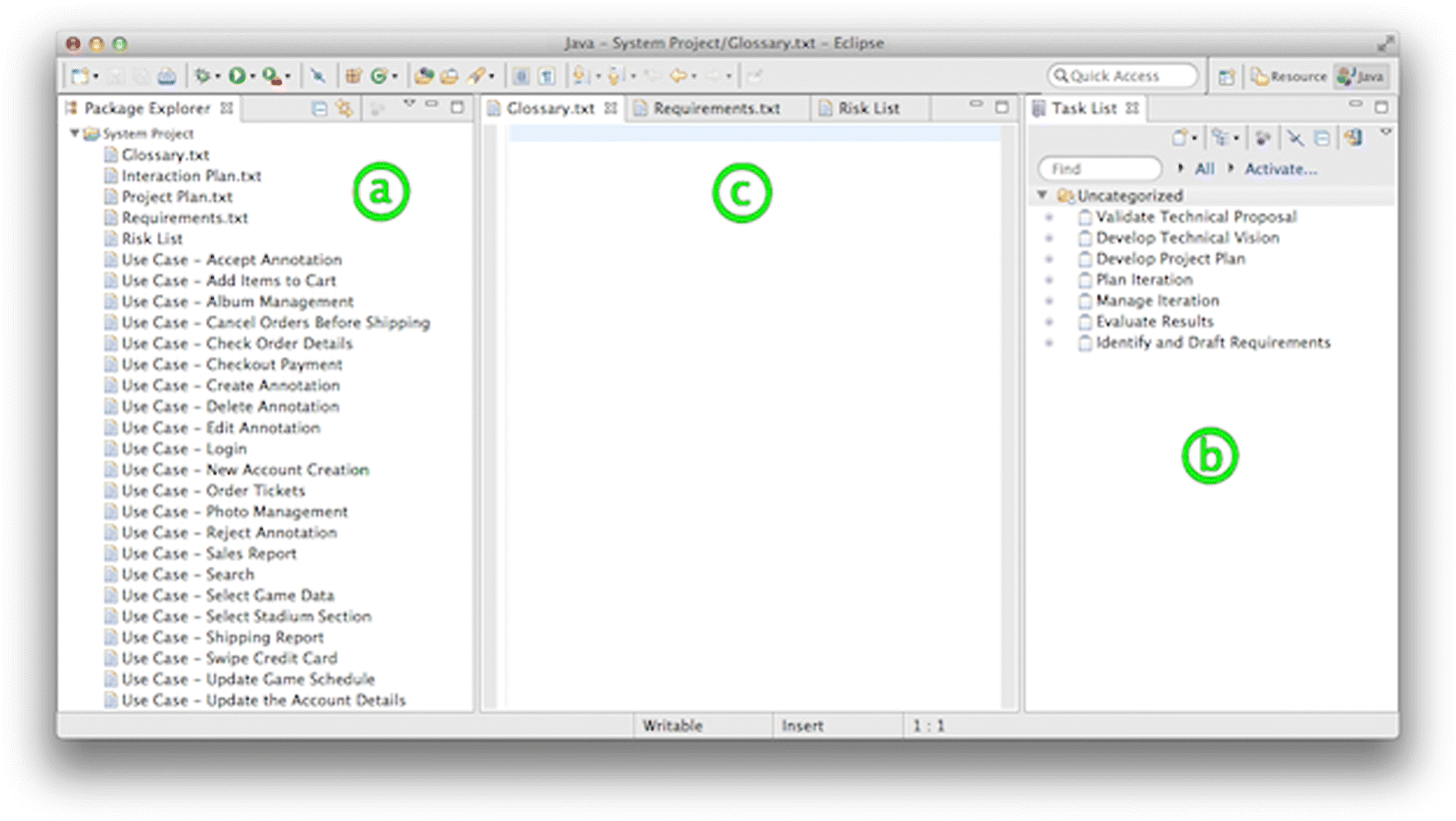Click the New Java Package icon
1456x821 pixels.
(353, 76)
